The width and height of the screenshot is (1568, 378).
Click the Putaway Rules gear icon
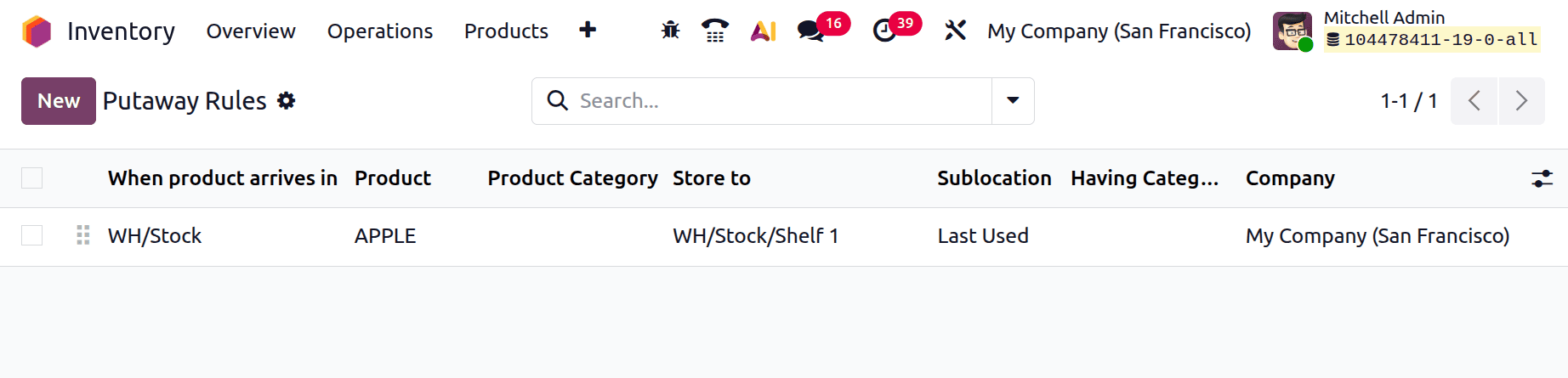[x=287, y=101]
